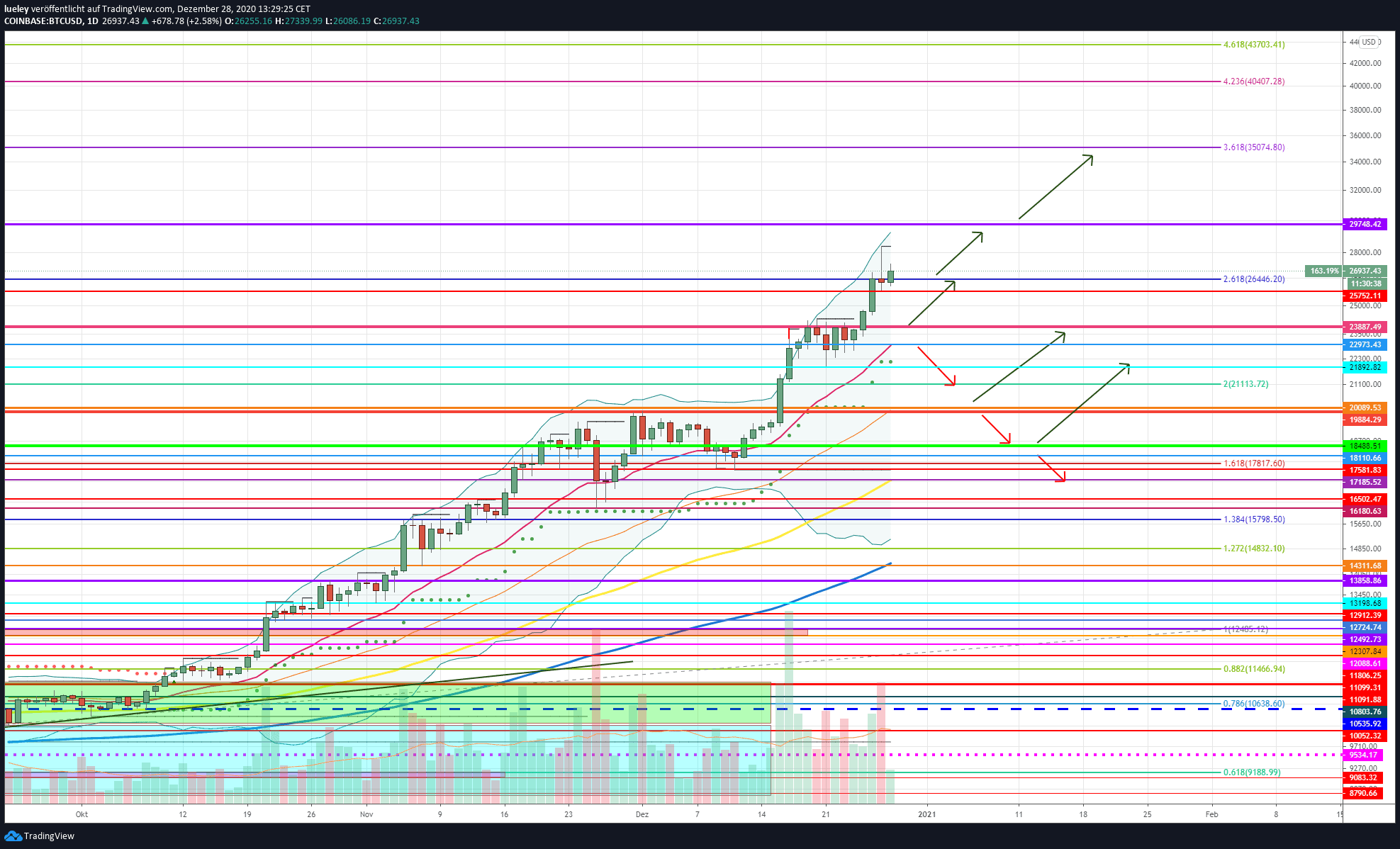Click the Dez label on time axis
Screen dimensions: 1400x849
(x=642, y=814)
